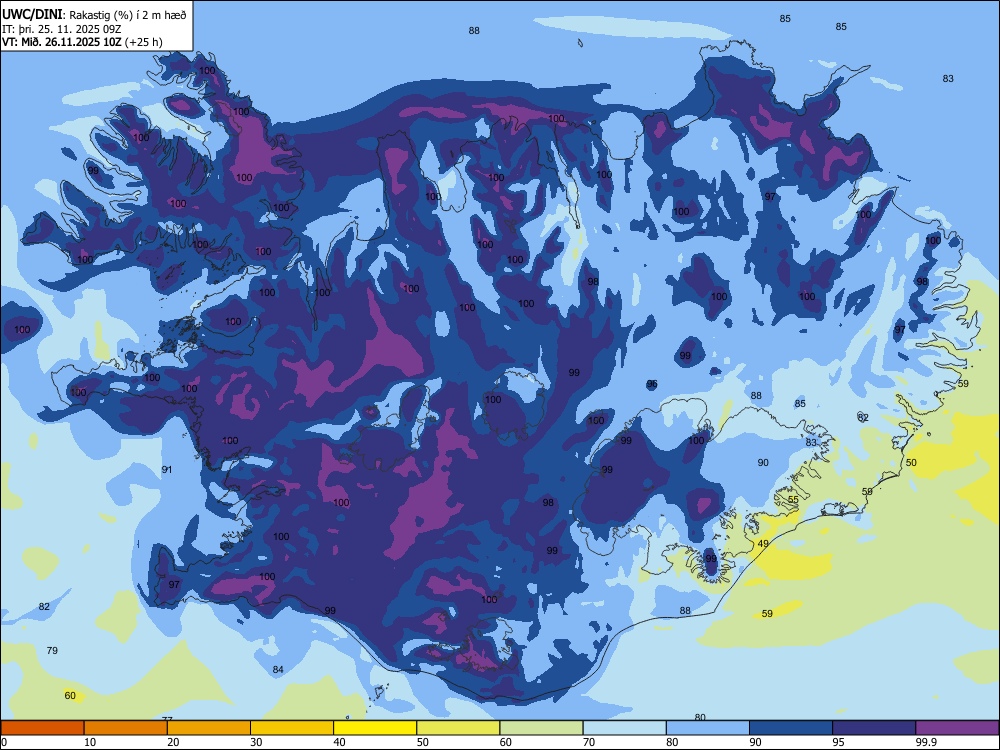Select the 20–30 amber legend swatch
Screen dimensions: 1000x750
[x=209, y=728]
